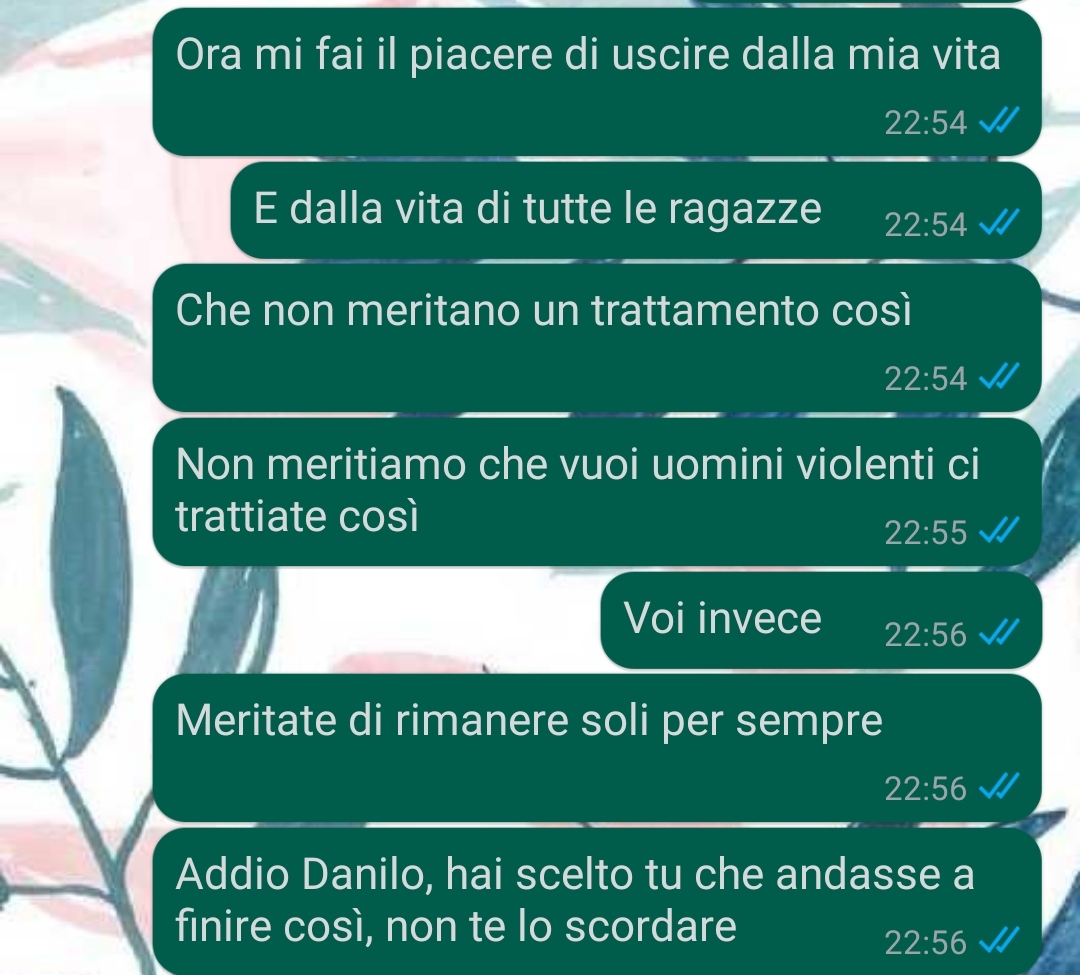Click the 22:54 timestamp on the first message

[926, 123]
